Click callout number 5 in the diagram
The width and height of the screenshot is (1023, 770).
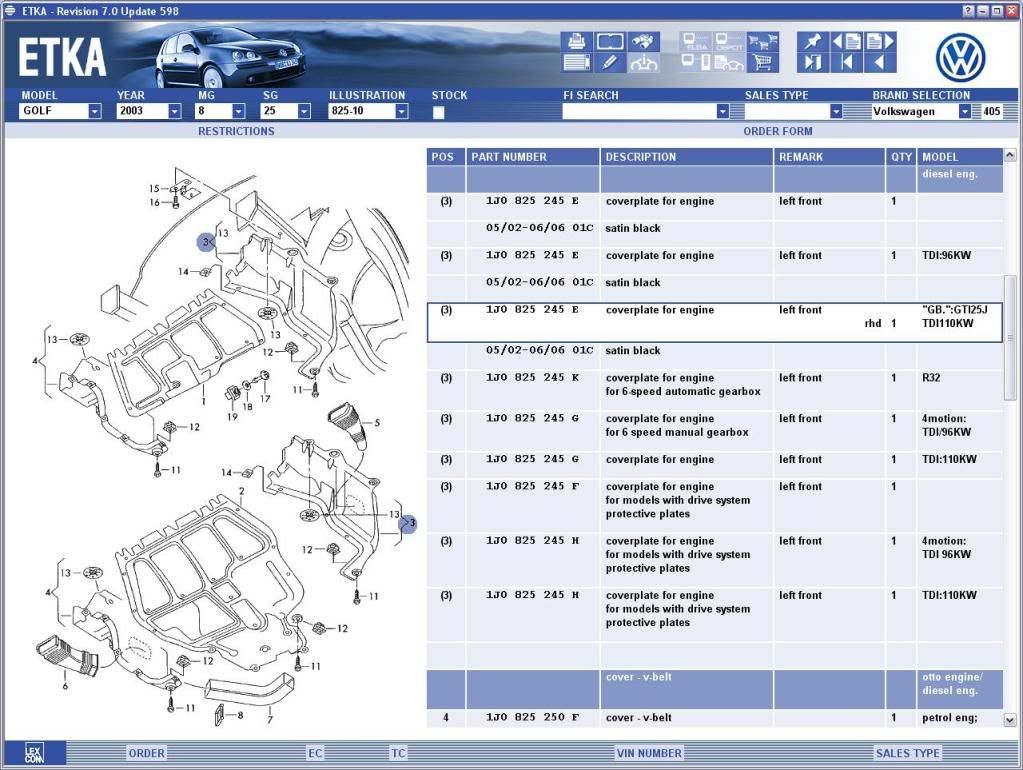click(x=377, y=422)
